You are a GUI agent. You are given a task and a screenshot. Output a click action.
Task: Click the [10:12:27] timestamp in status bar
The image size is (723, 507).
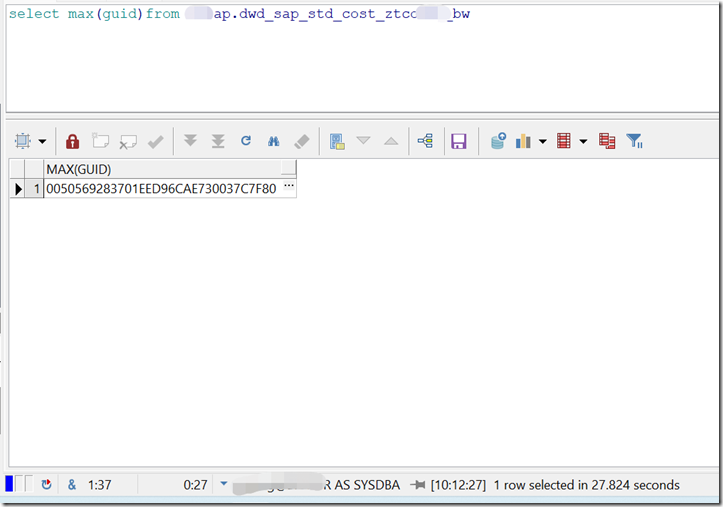point(458,485)
